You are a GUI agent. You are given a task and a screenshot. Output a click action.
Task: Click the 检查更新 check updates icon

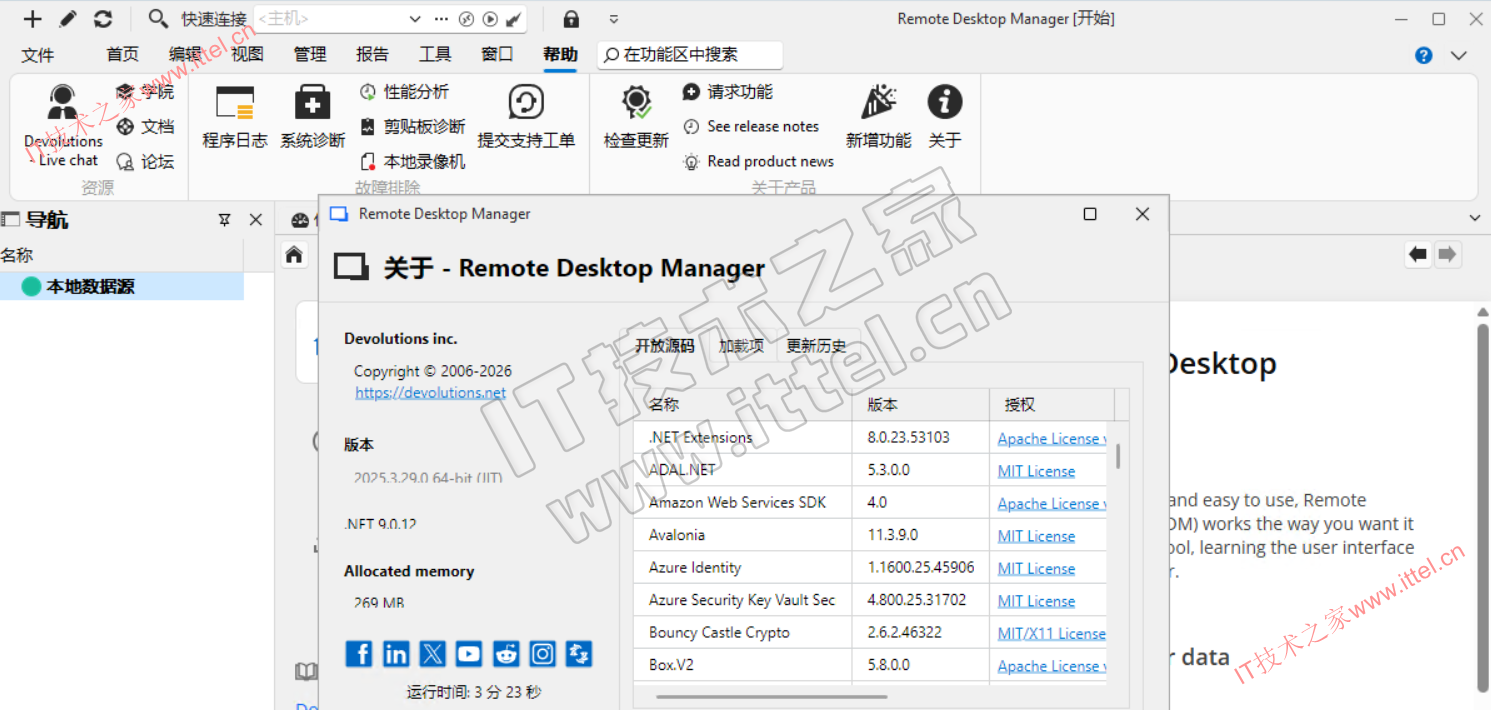(635, 116)
